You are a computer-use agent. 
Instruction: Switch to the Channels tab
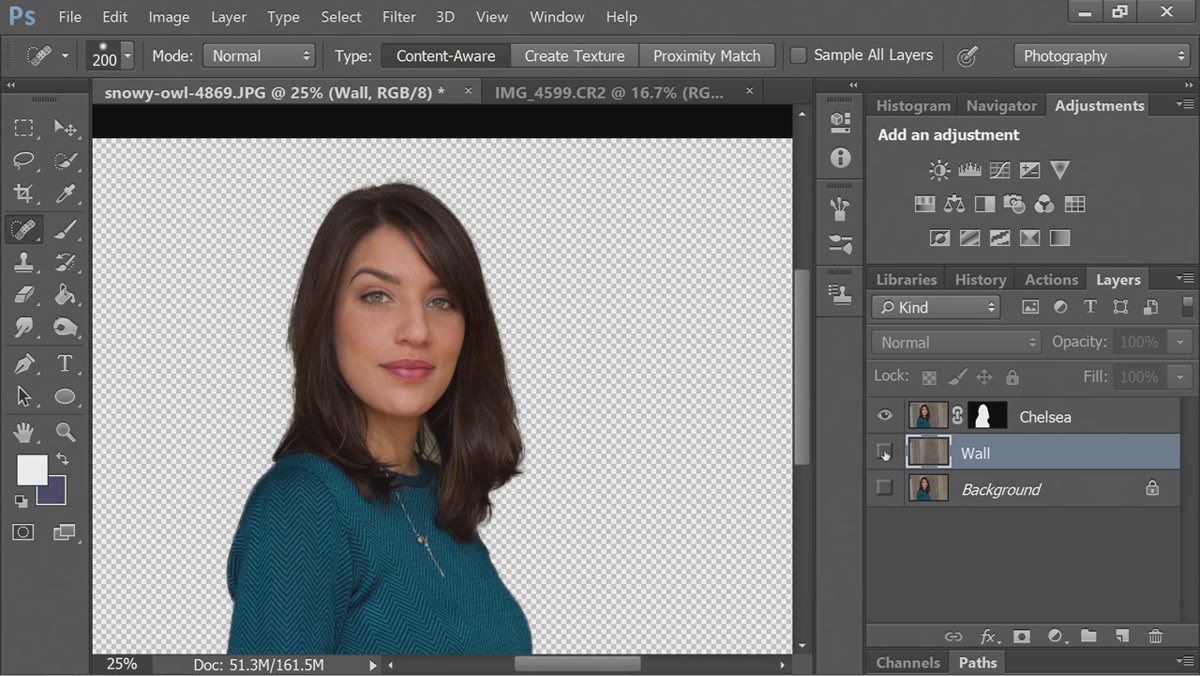908,662
